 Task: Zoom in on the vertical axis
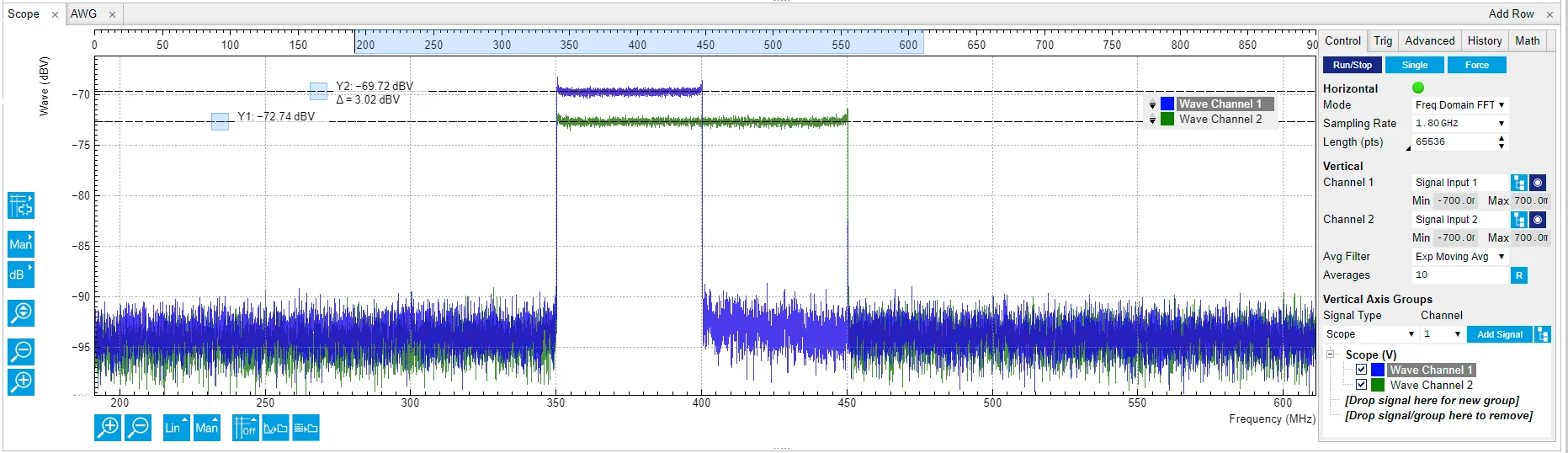(21, 381)
